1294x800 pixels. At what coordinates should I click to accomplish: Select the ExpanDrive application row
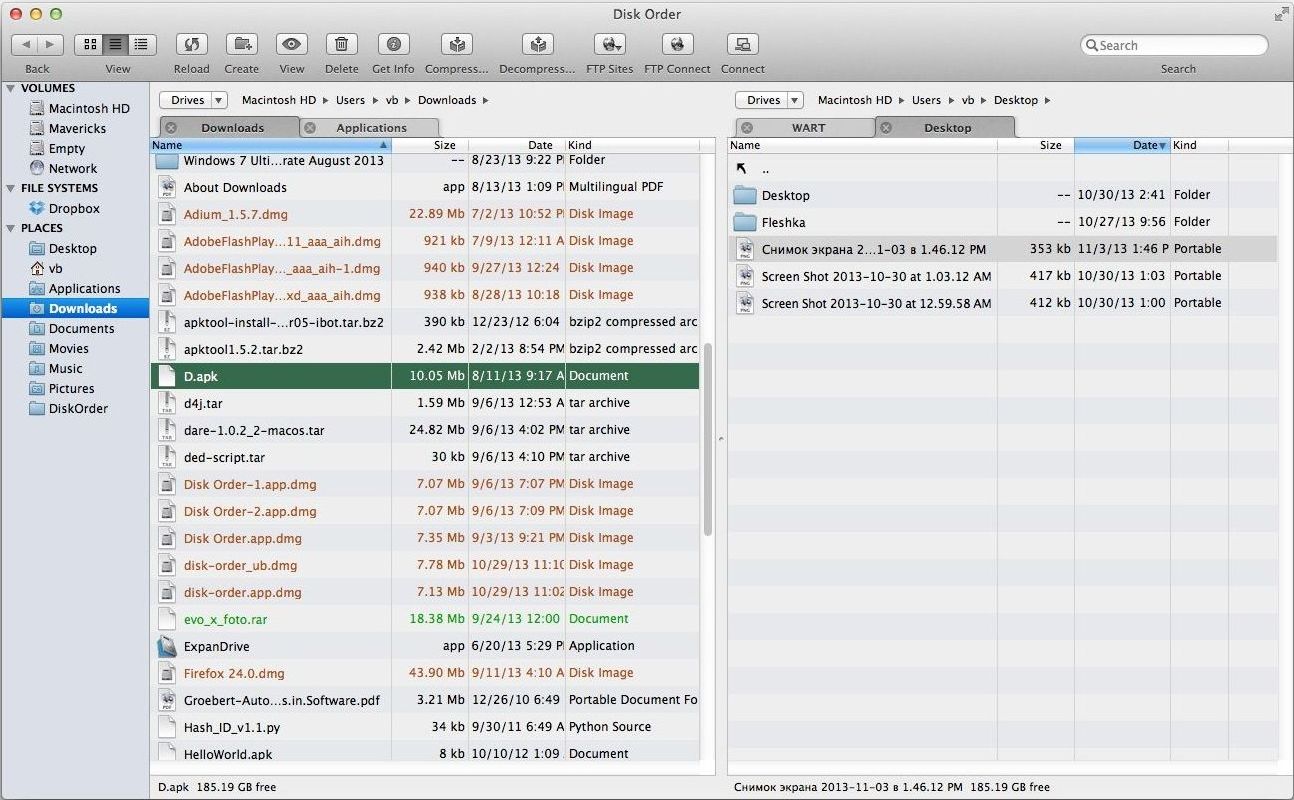coord(425,646)
